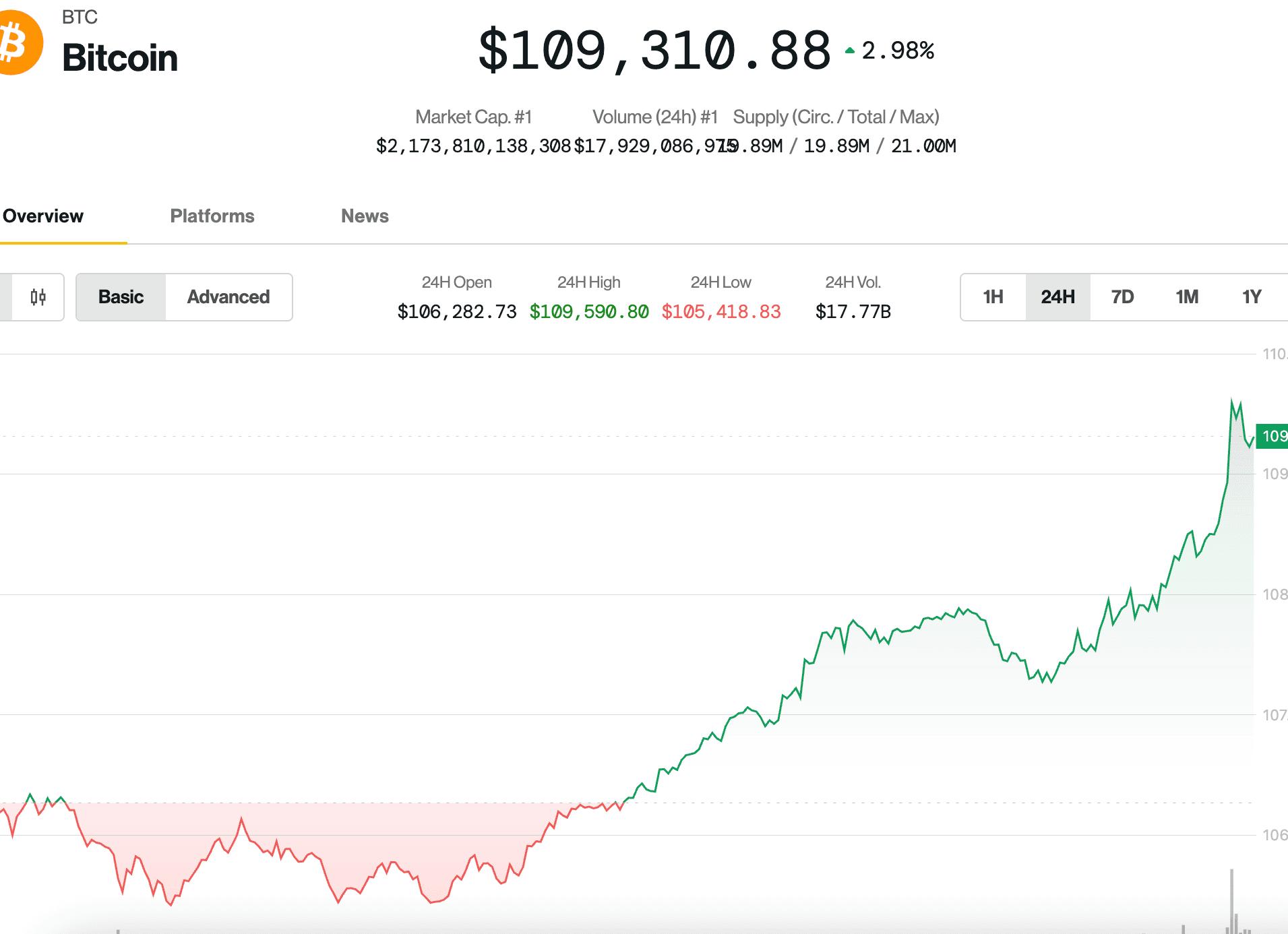This screenshot has height=934, width=1288.
Task: Click the 24H Low value $105,418.83
Action: (721, 312)
